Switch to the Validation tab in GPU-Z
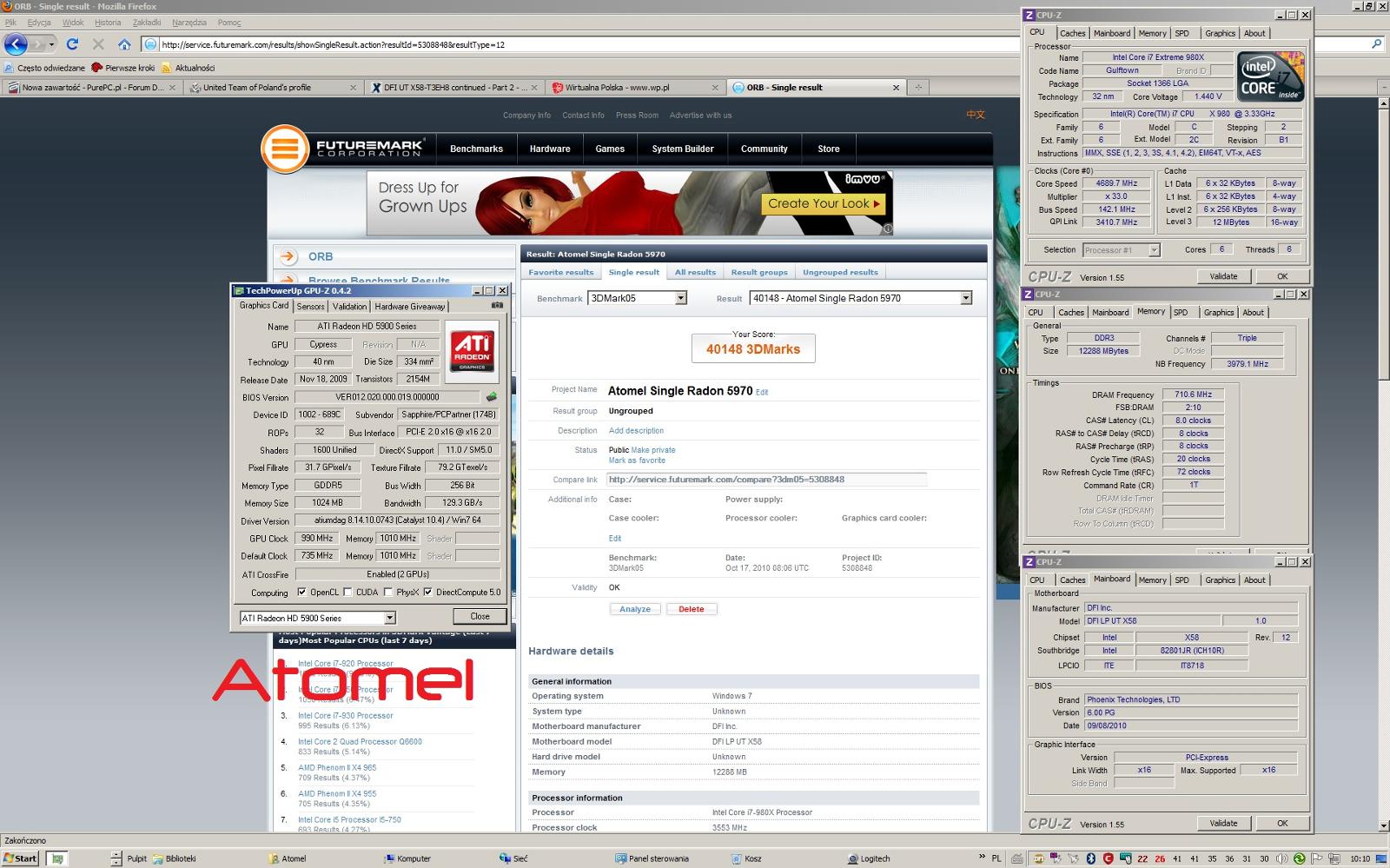 click(x=349, y=306)
